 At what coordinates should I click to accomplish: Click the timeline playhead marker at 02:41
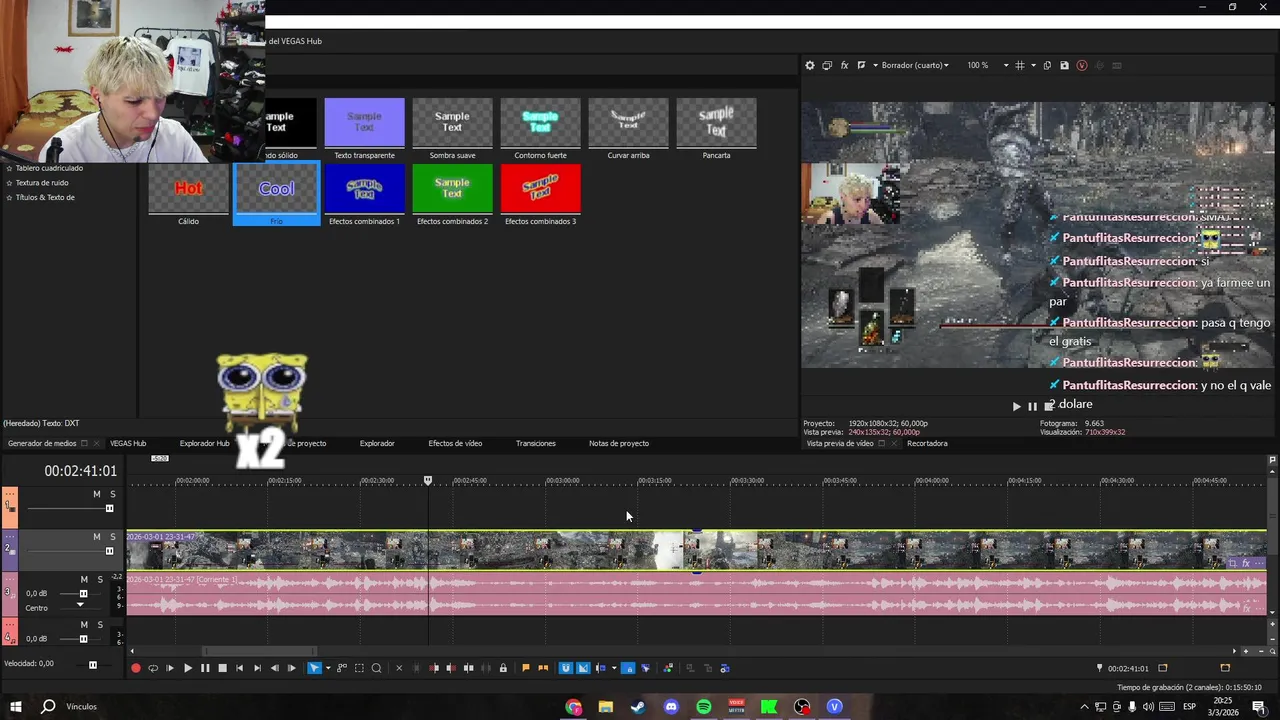click(x=428, y=480)
